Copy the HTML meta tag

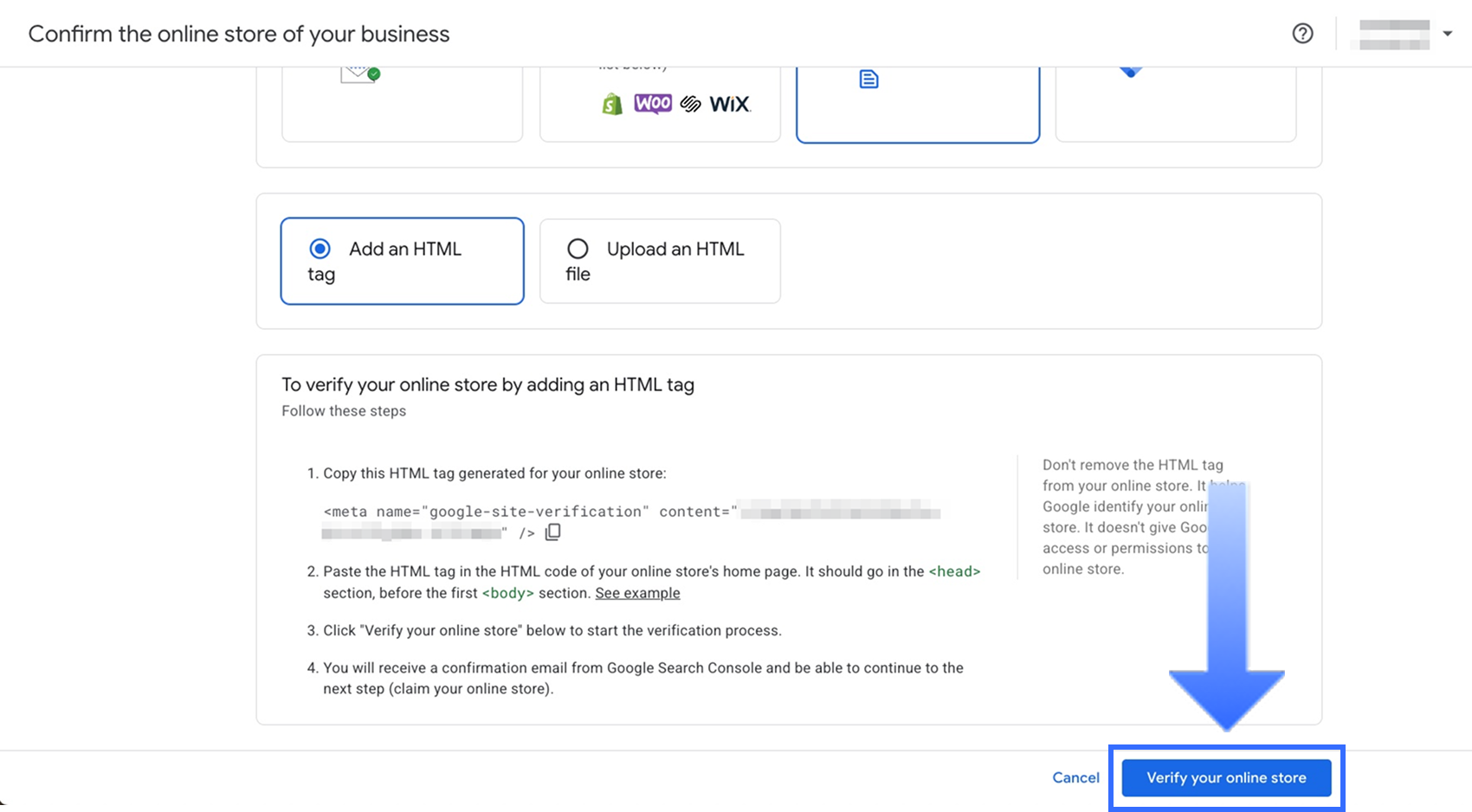tap(552, 532)
